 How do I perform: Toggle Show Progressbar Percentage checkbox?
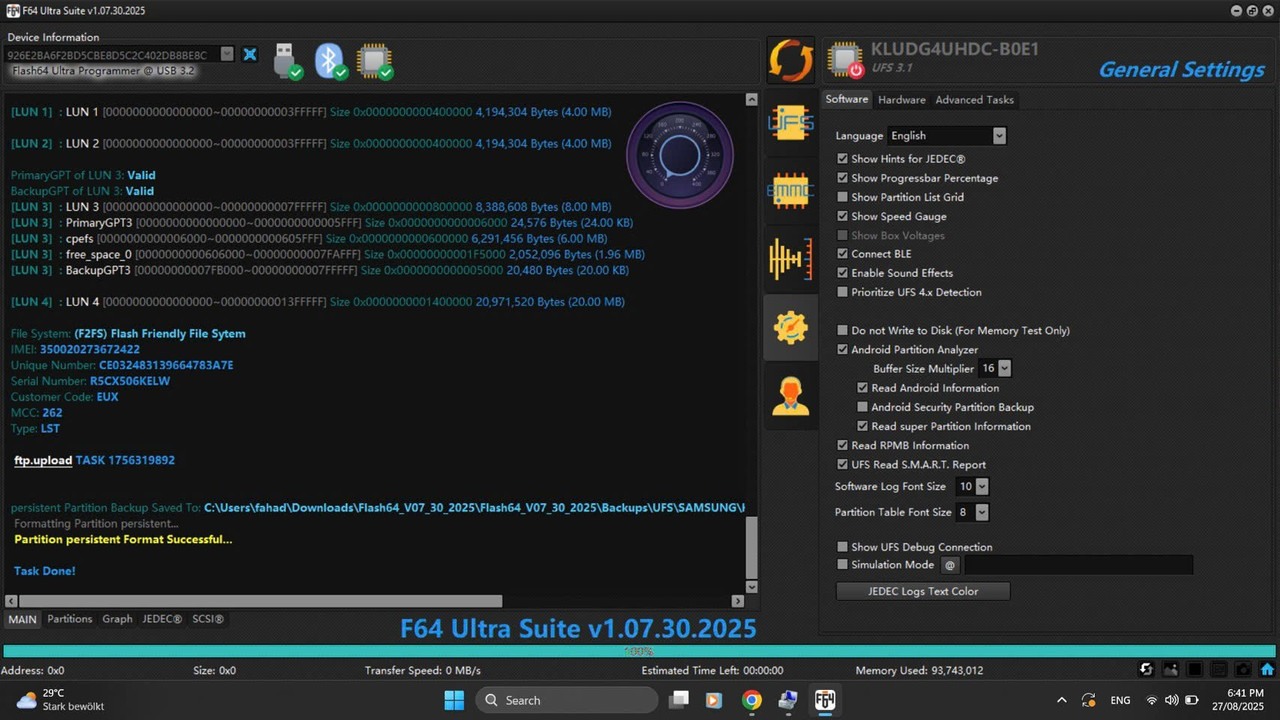(843, 178)
